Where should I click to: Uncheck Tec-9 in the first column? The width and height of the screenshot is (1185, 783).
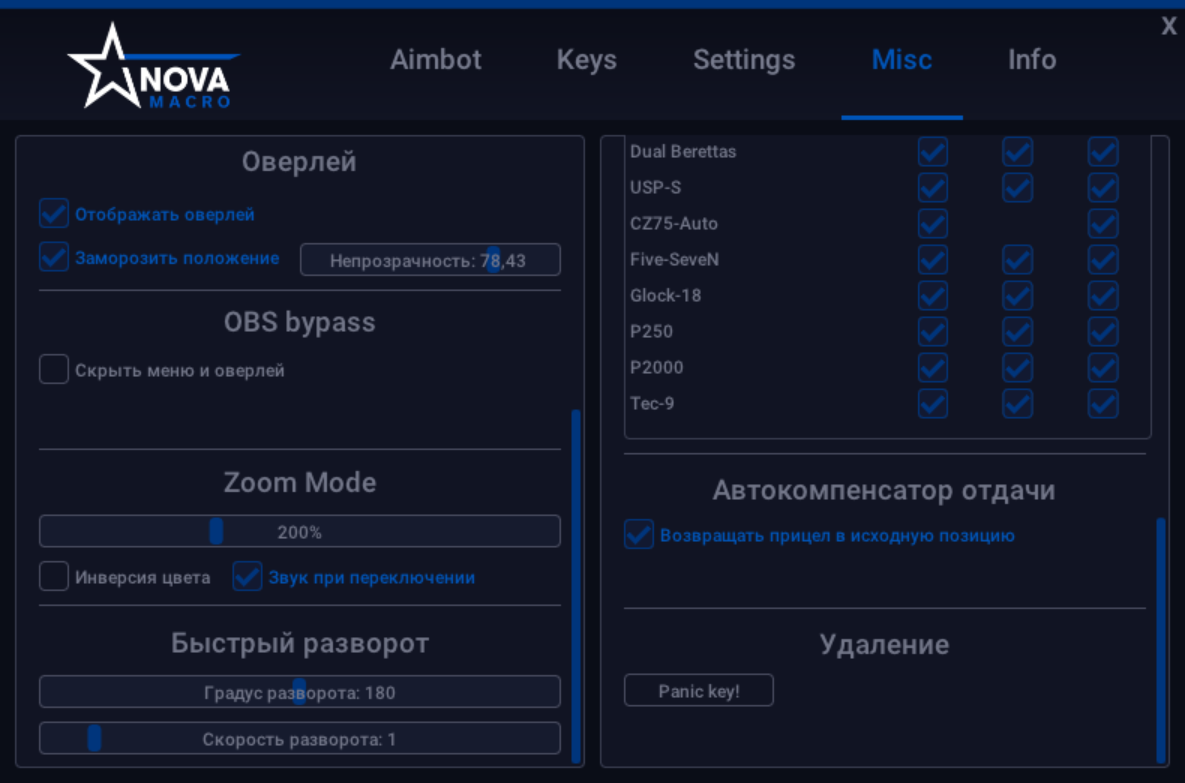tap(932, 403)
